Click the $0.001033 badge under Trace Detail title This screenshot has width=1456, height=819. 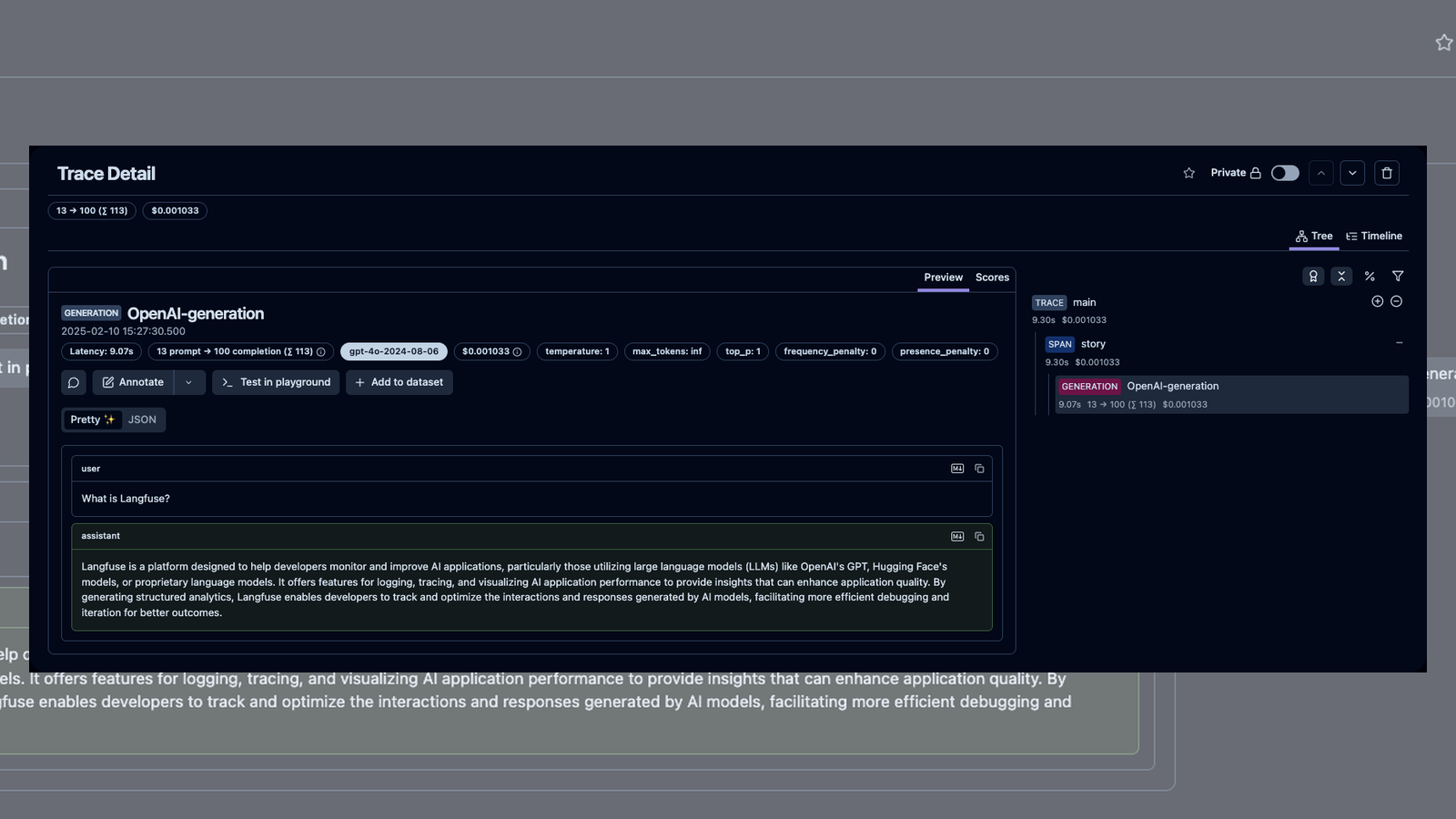point(175,210)
